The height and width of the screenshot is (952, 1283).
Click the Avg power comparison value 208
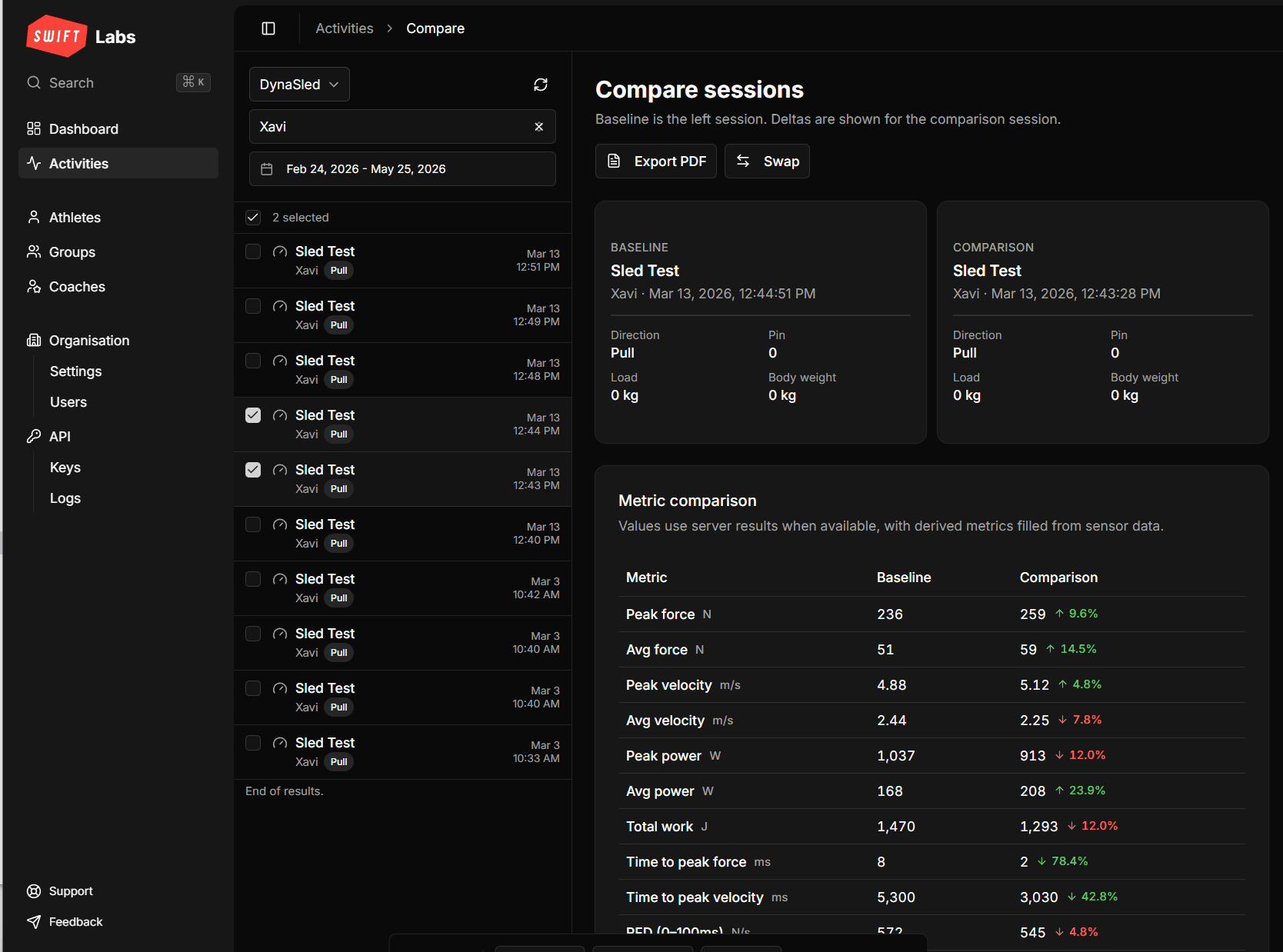(1032, 791)
